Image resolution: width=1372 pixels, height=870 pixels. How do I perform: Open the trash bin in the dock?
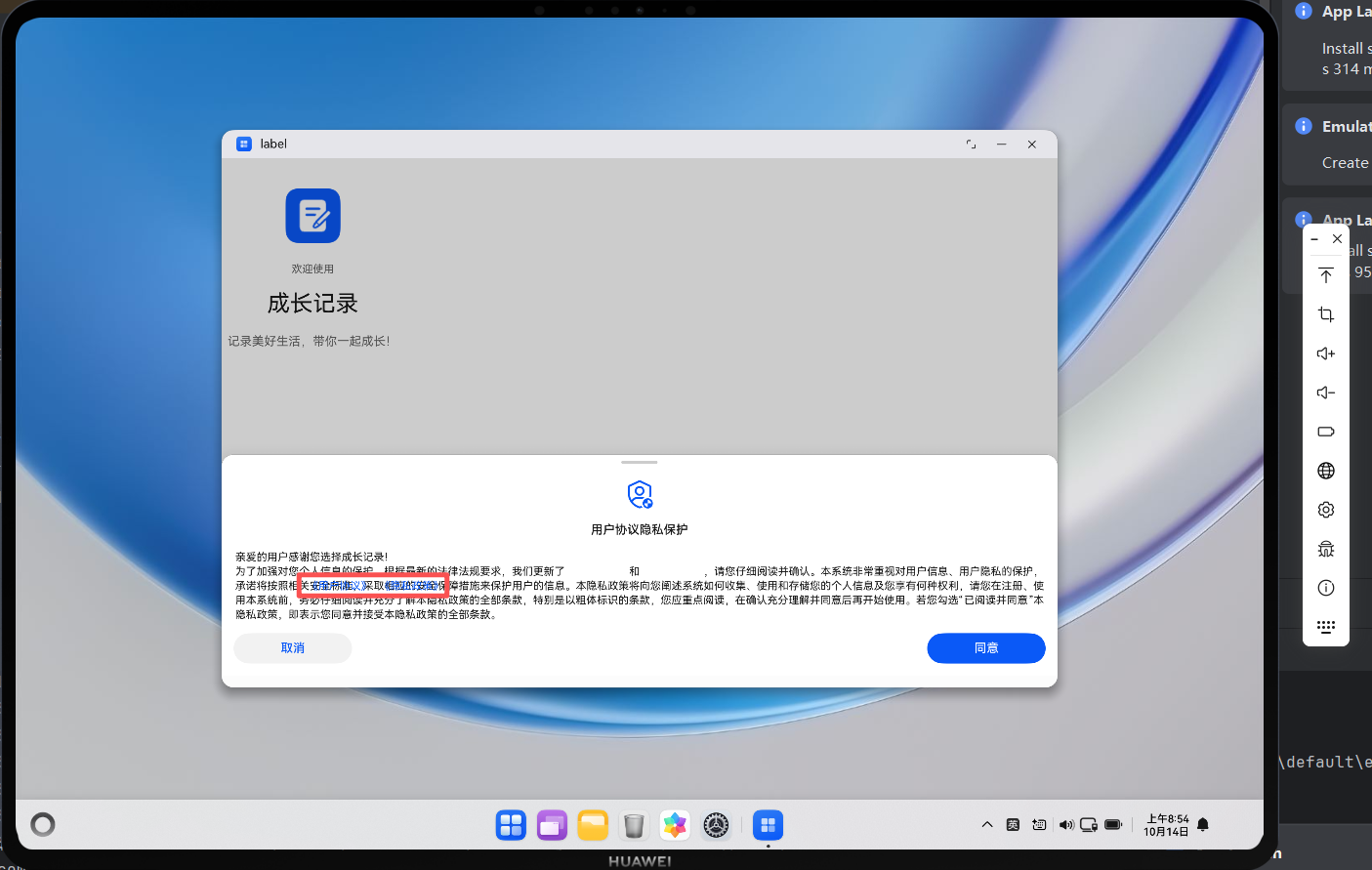click(x=634, y=826)
